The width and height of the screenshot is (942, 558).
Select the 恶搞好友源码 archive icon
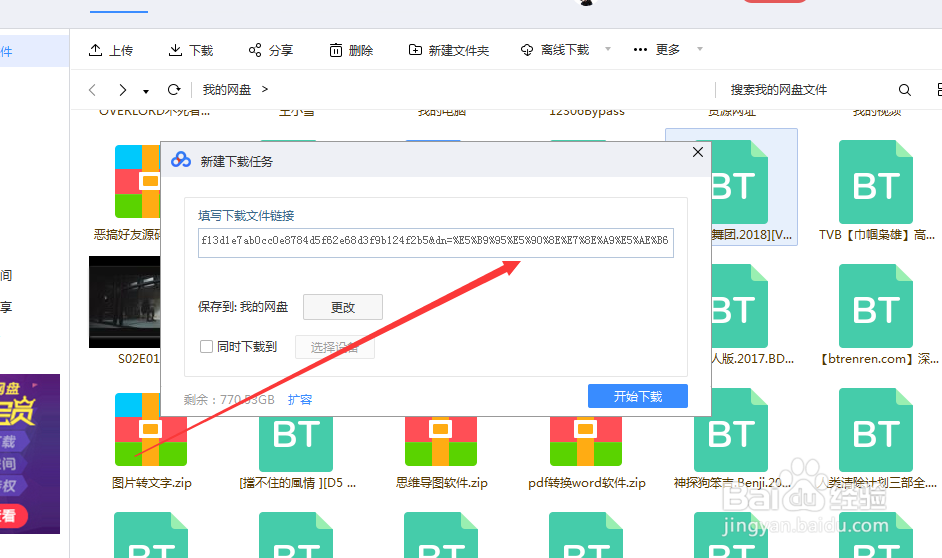[138, 181]
